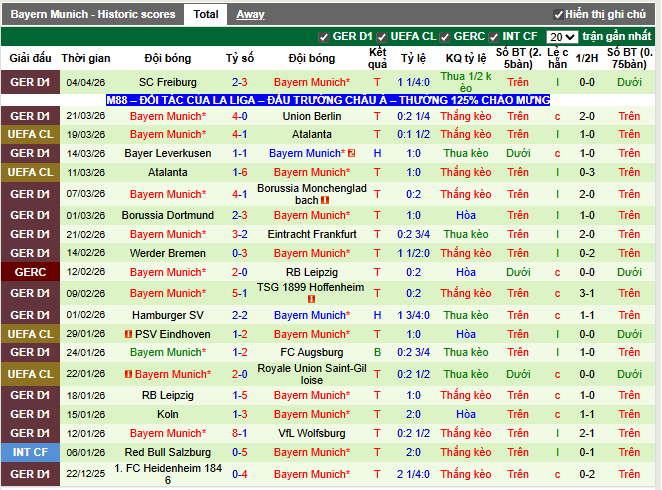662x490 pixels.
Task: Click red card icon beside Bayern Munich versus Leverkusen
Action: click(352, 153)
